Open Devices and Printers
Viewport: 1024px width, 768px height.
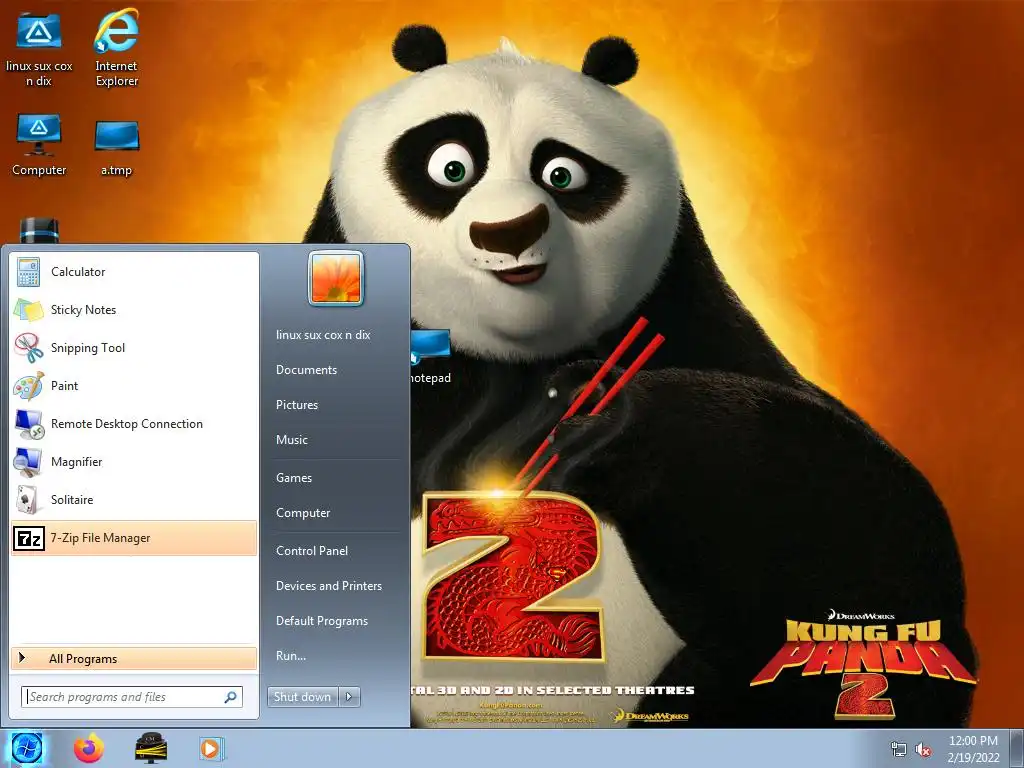click(328, 586)
